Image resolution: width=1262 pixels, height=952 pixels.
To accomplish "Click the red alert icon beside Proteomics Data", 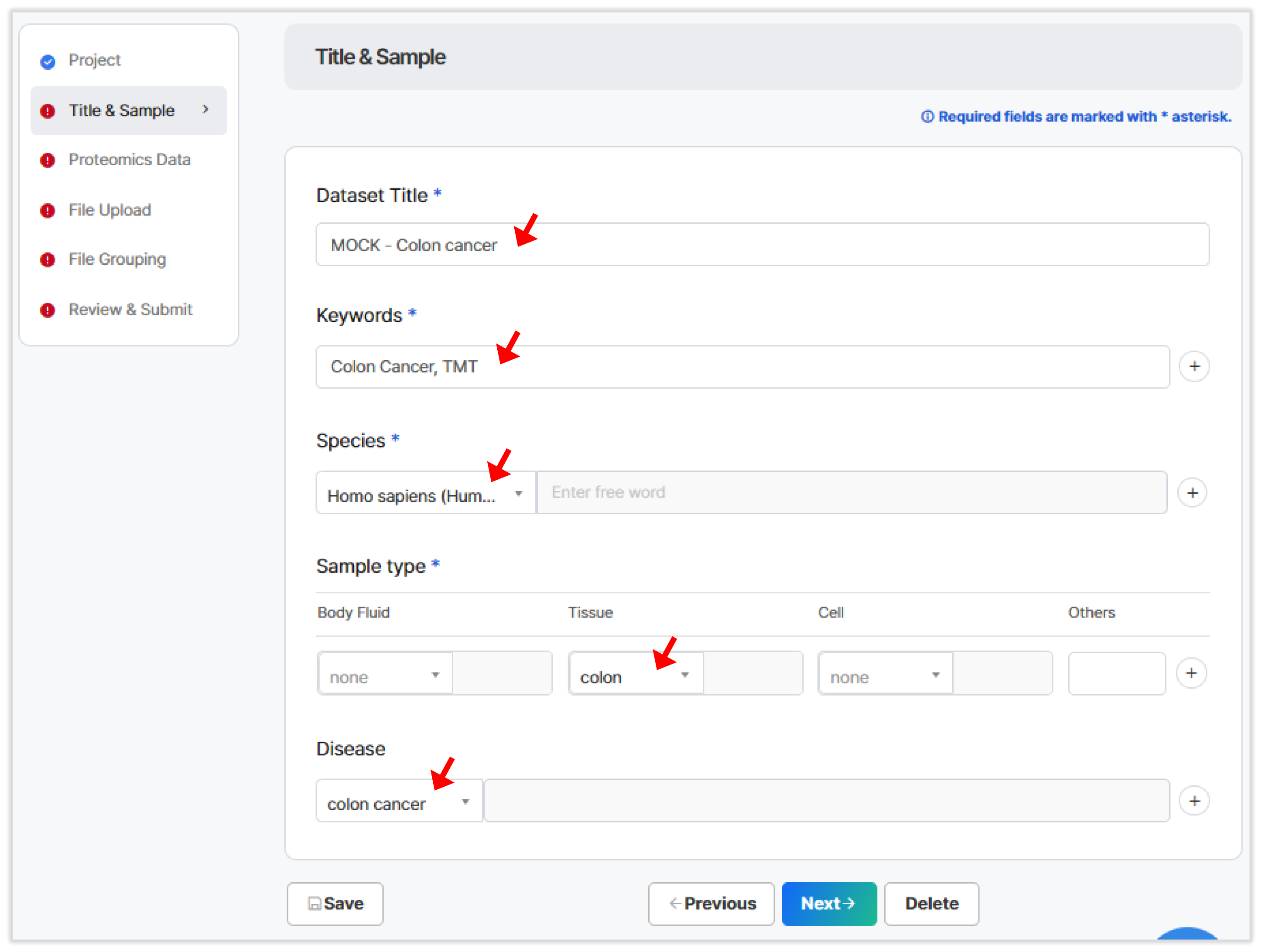I will (x=48, y=160).
